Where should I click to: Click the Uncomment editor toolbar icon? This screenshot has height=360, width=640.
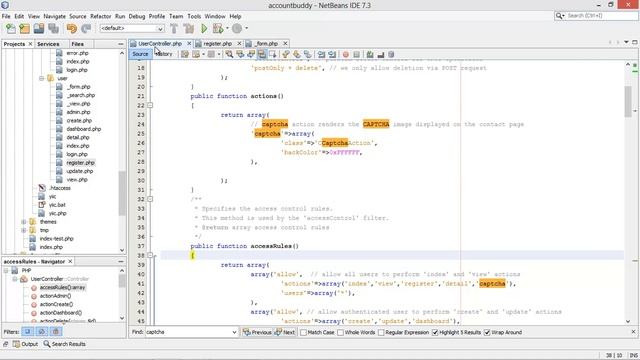tap(380, 54)
